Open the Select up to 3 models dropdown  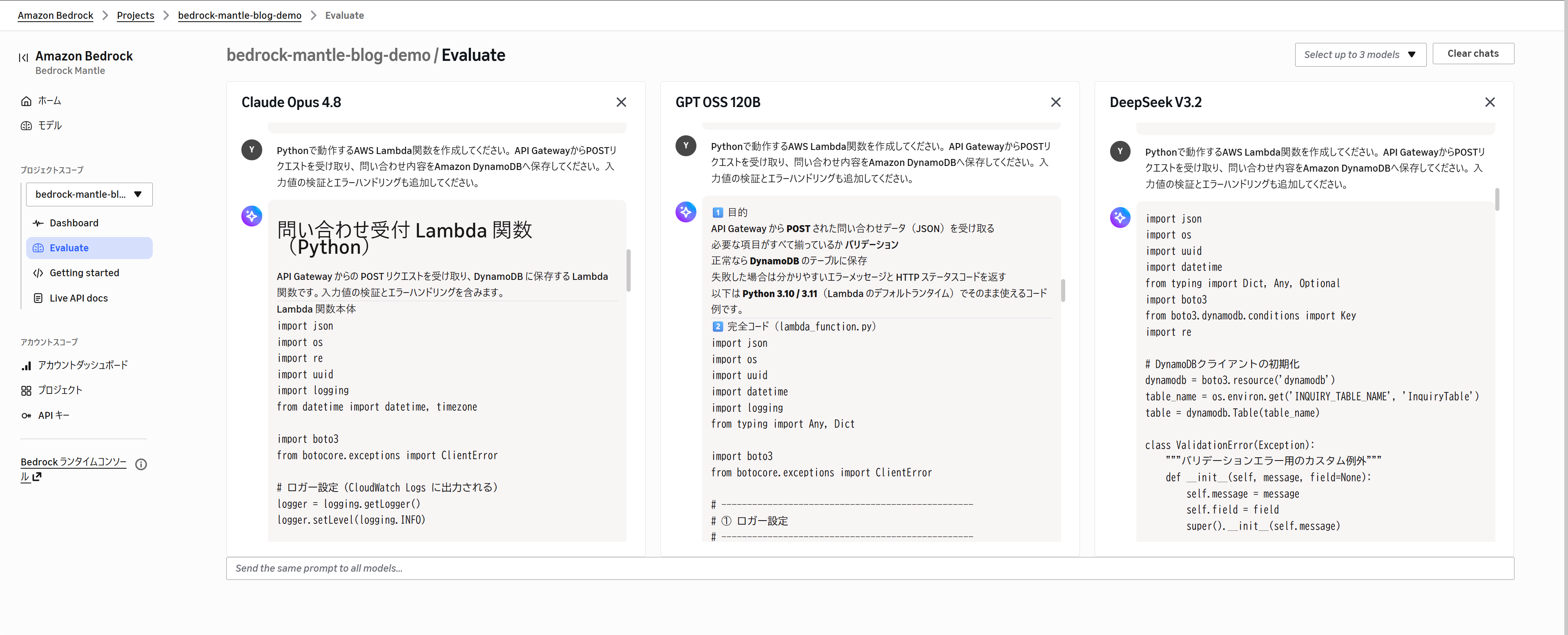click(1360, 55)
